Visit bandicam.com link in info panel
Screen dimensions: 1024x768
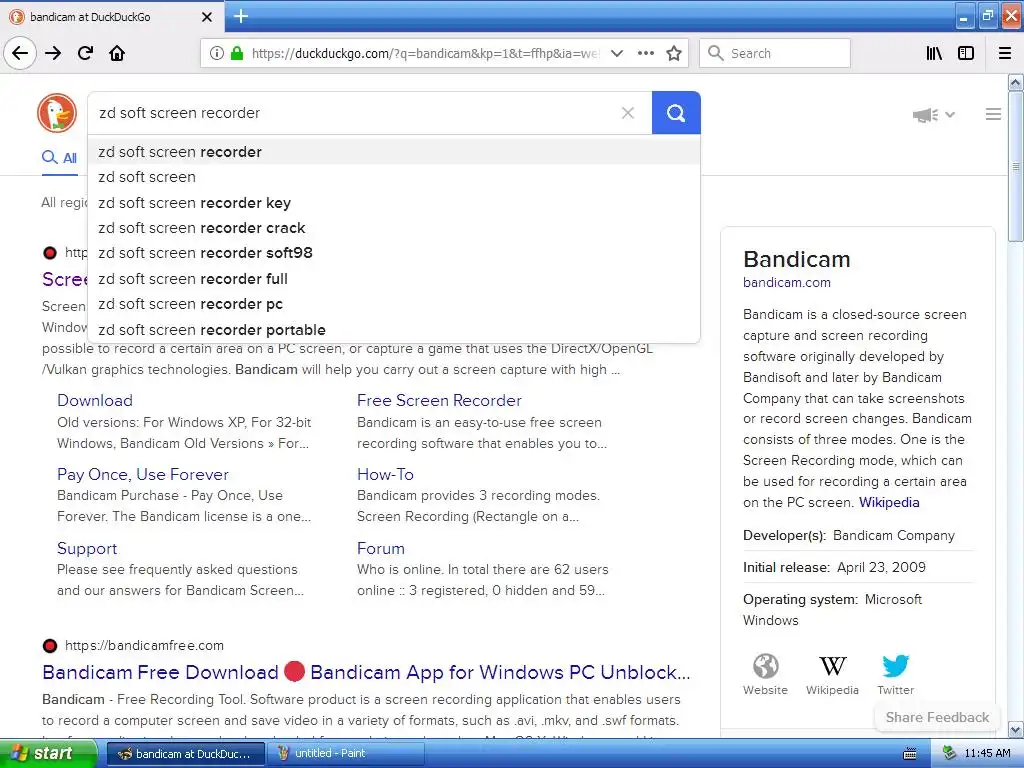pos(787,283)
